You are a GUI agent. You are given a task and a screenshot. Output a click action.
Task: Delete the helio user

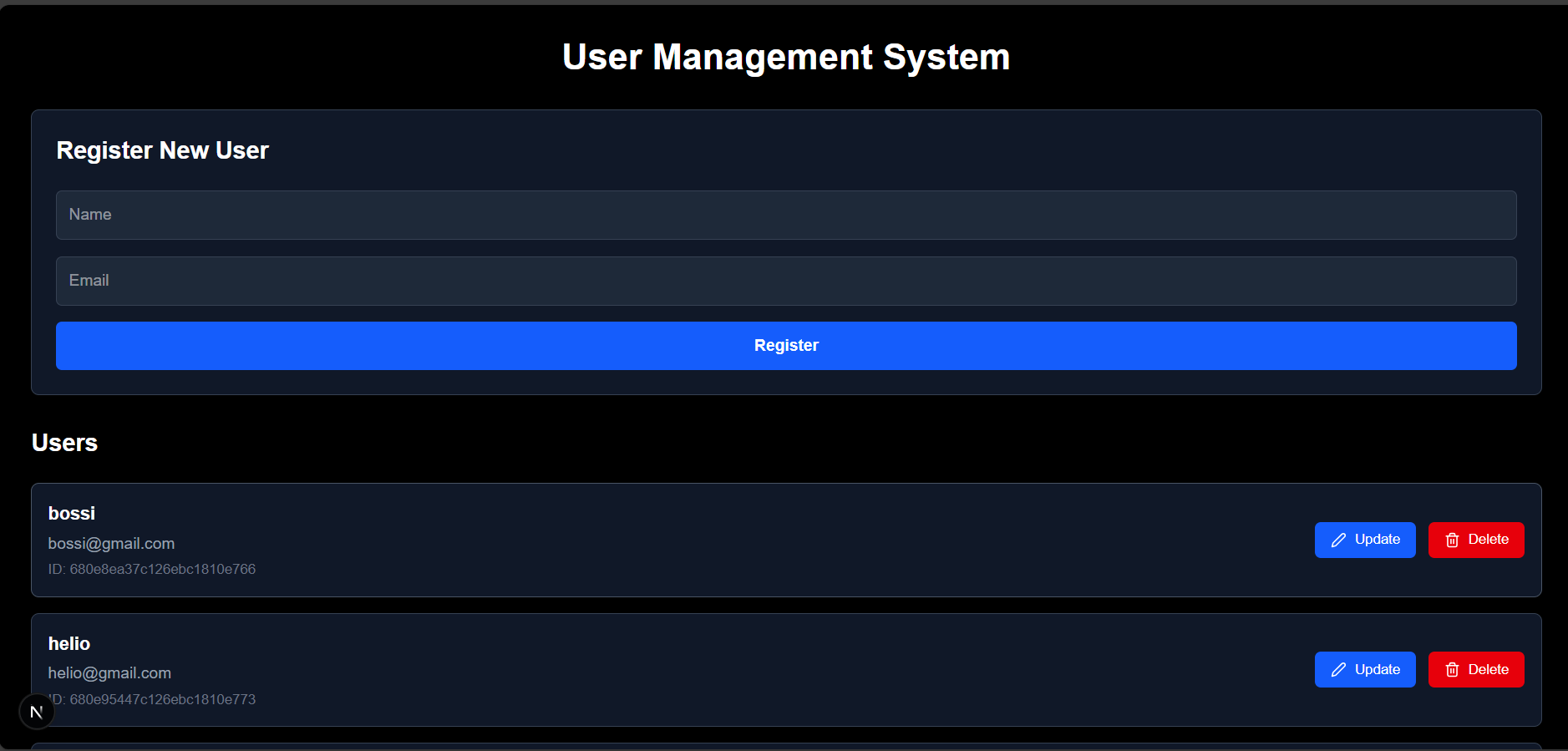coord(1476,670)
